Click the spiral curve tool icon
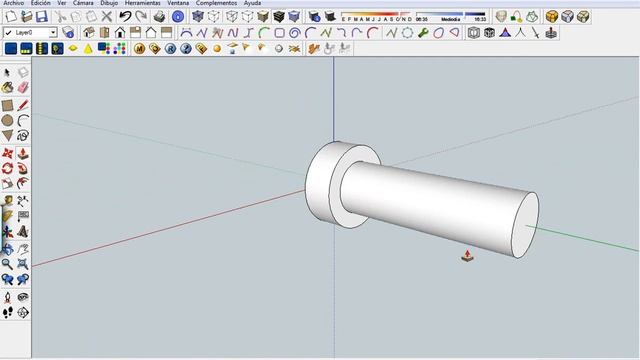The image size is (640, 360). tap(294, 33)
